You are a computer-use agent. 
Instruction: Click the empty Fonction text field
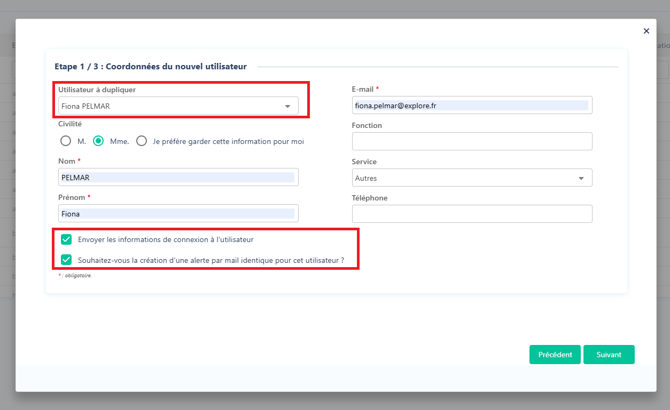471,142
